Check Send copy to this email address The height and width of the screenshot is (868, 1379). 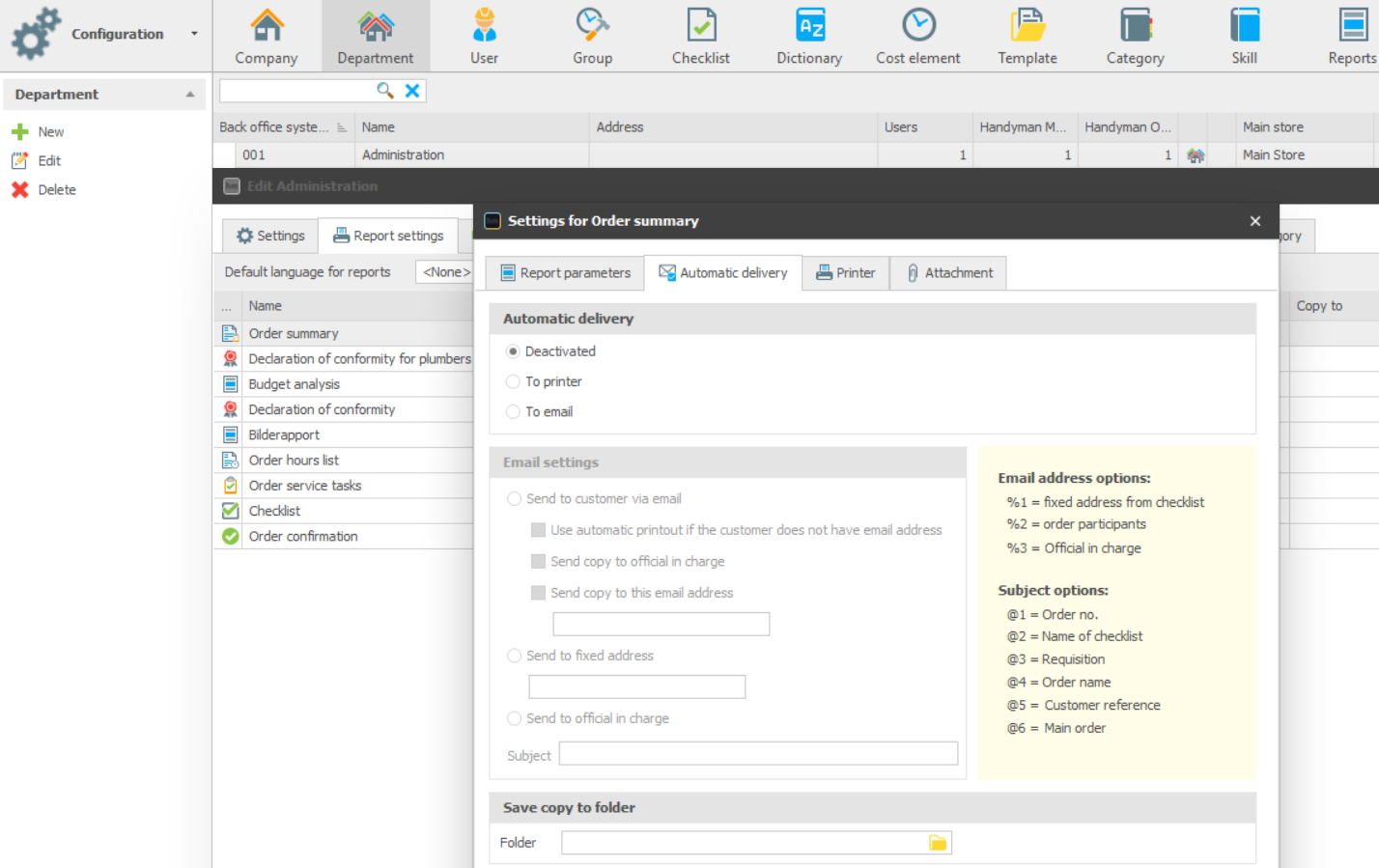(x=538, y=593)
